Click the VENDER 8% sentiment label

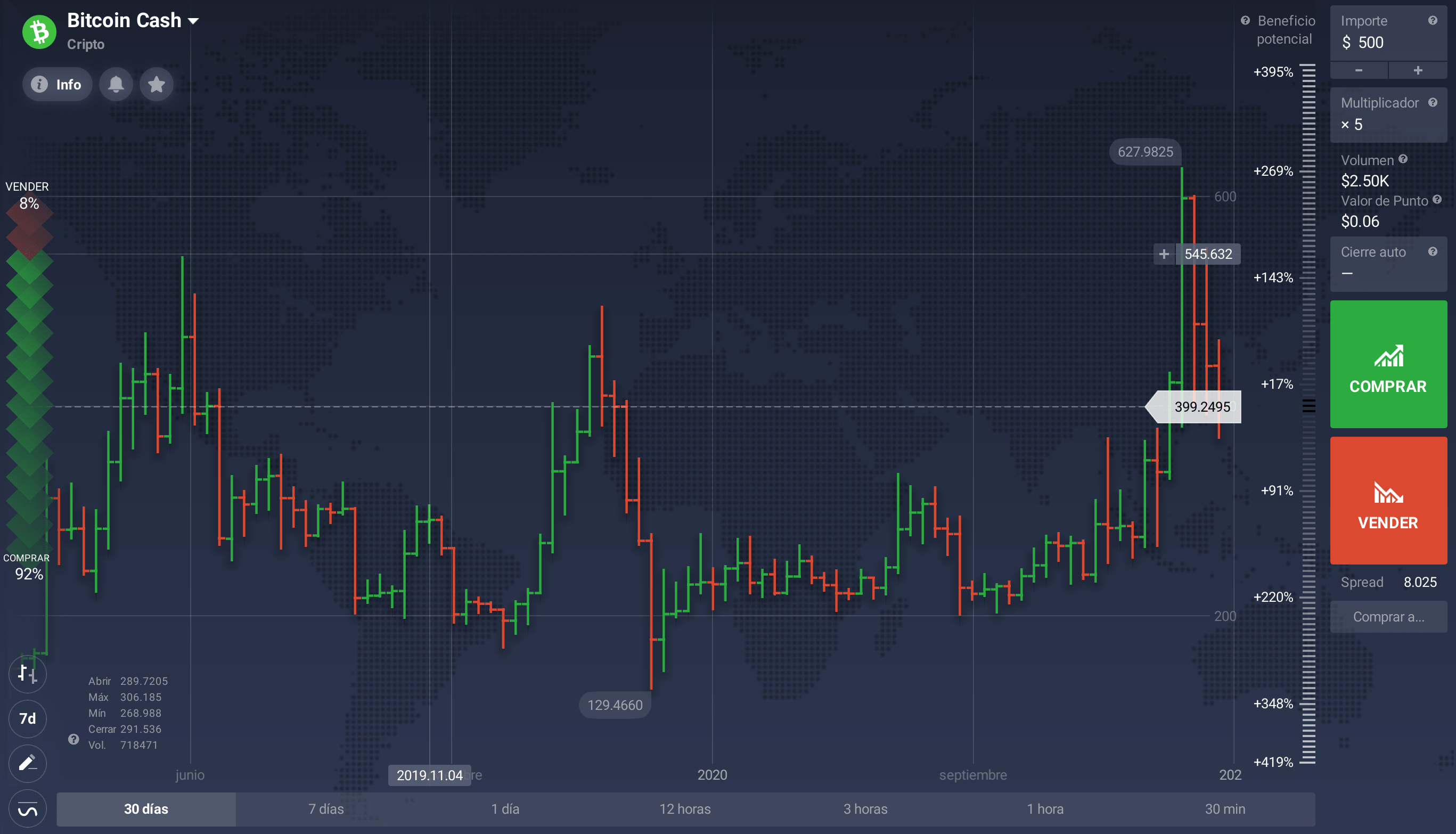(28, 195)
